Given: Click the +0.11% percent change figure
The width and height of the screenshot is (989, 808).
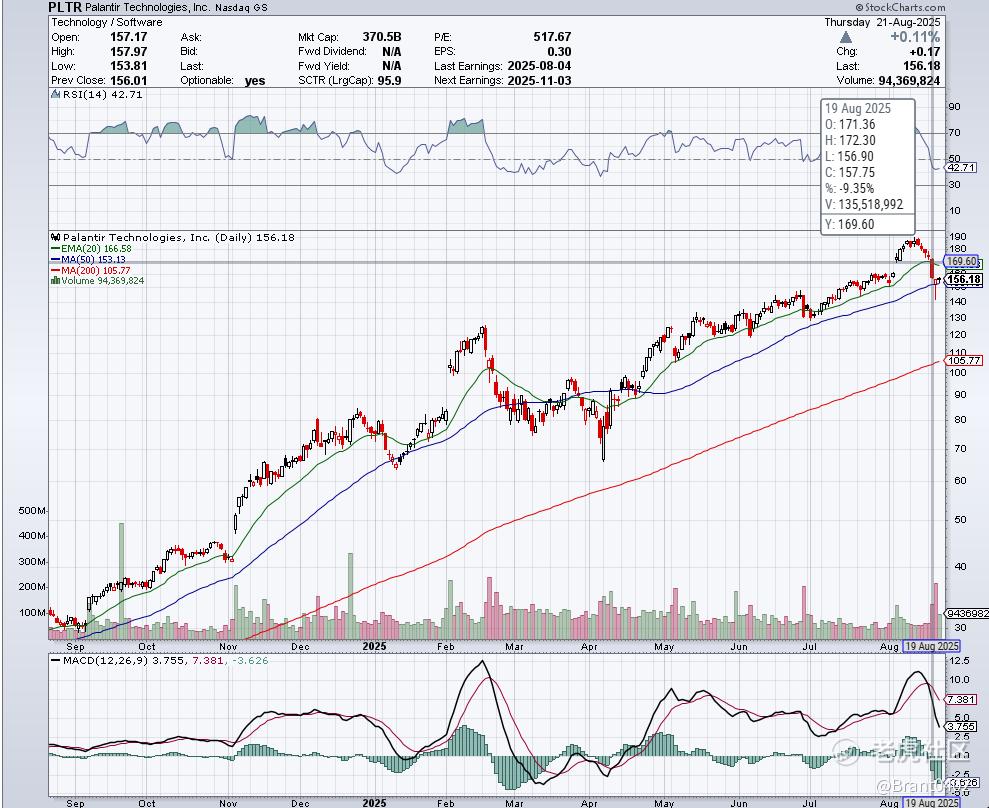Looking at the screenshot, I should (x=915, y=37).
